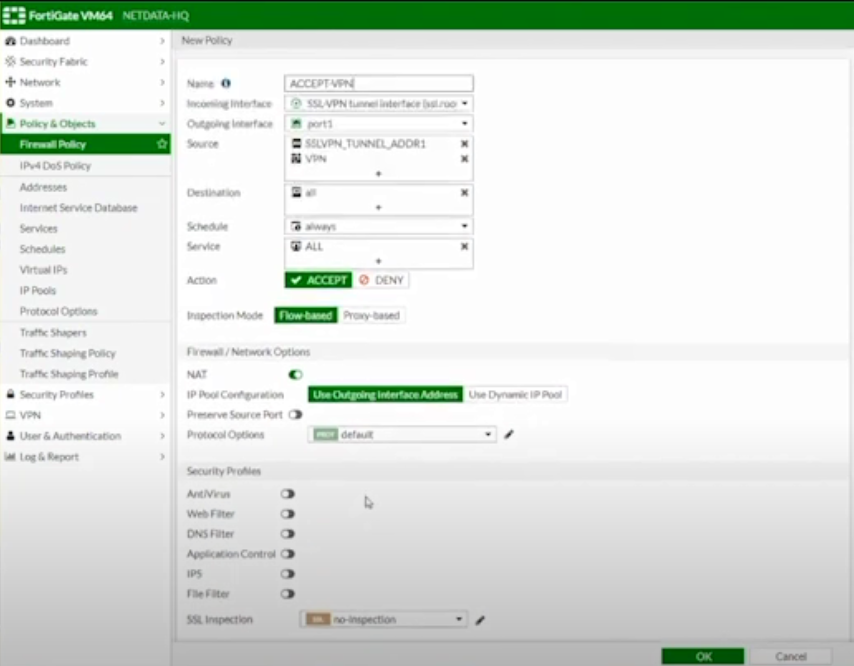Expand the VPN sidebar menu
Viewport: 854px width, 666px height.
(30, 415)
